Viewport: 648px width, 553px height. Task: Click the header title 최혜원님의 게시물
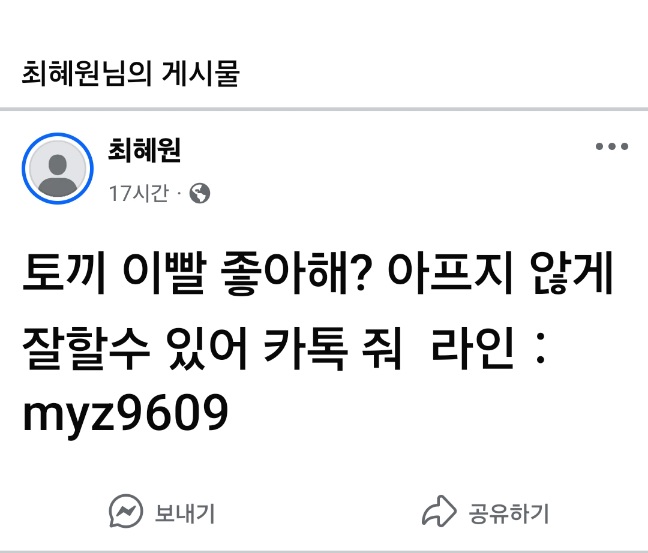point(130,73)
